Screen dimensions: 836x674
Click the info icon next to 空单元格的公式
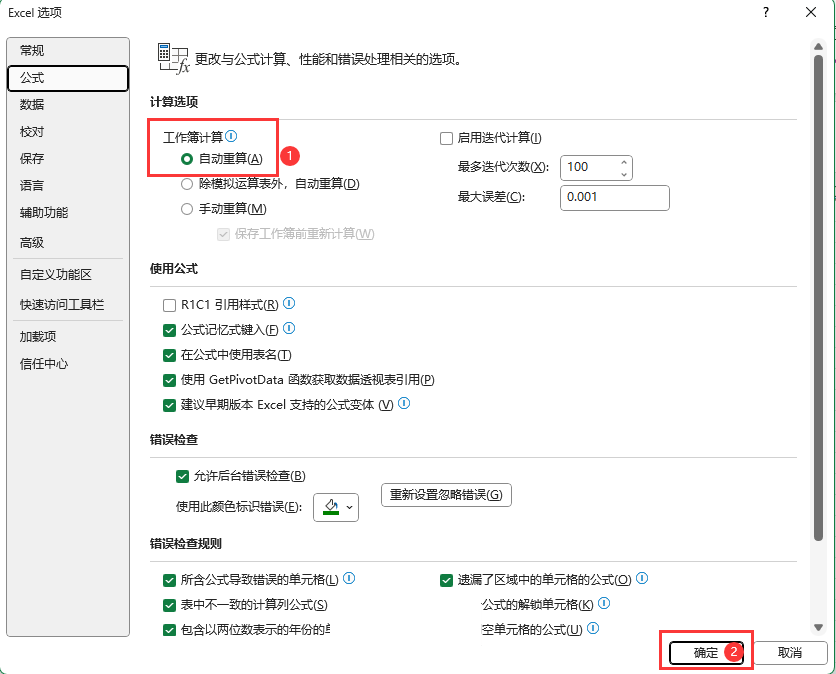click(593, 628)
